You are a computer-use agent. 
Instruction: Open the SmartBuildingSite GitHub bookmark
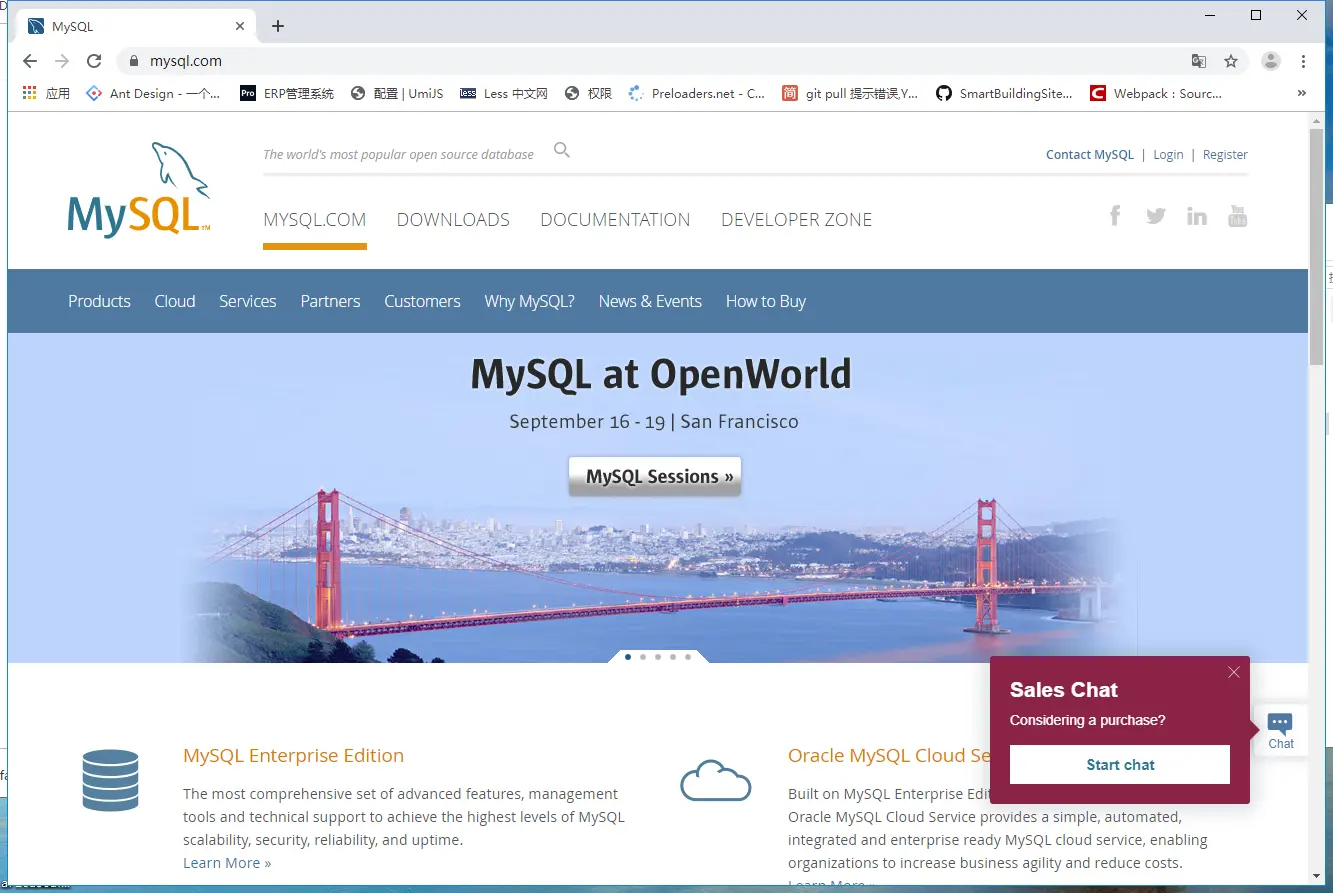pos(1004,93)
